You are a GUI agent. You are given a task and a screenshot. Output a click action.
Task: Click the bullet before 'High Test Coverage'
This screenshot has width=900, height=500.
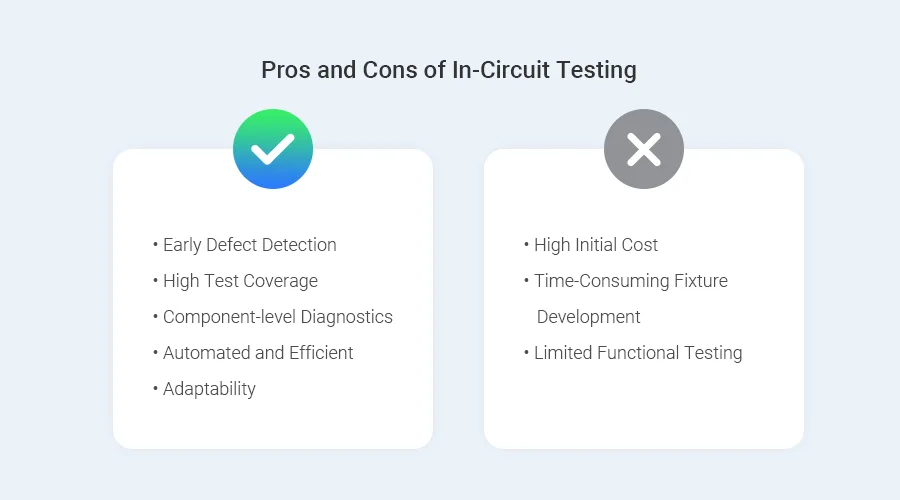156,281
